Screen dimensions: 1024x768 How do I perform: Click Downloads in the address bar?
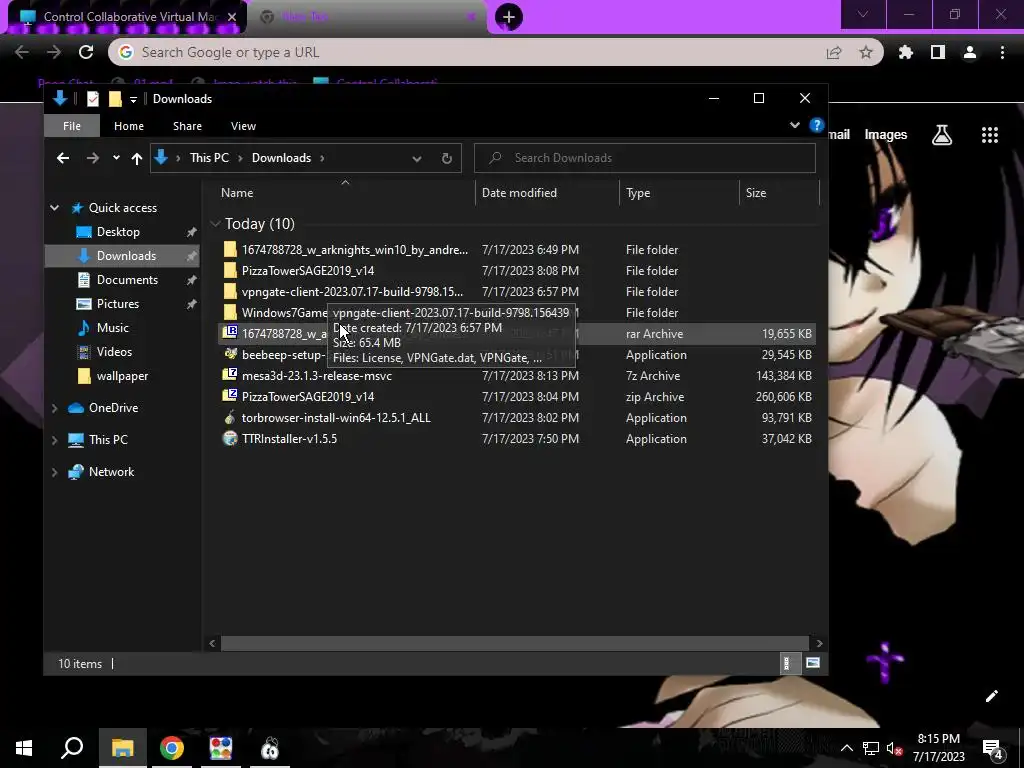(281, 158)
